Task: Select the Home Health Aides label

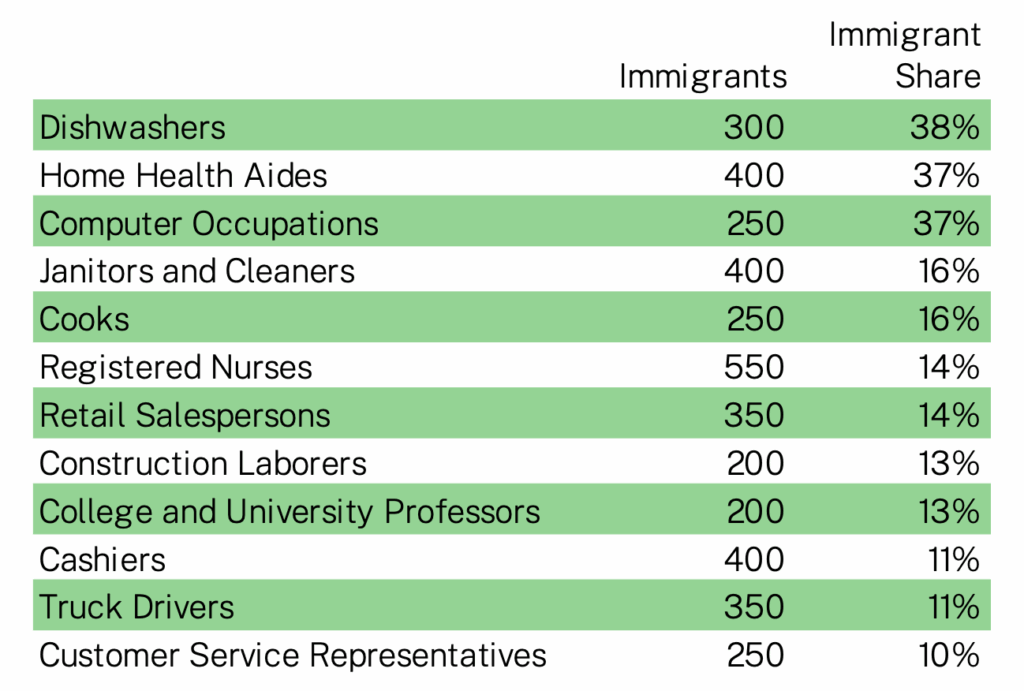Action: click(183, 176)
